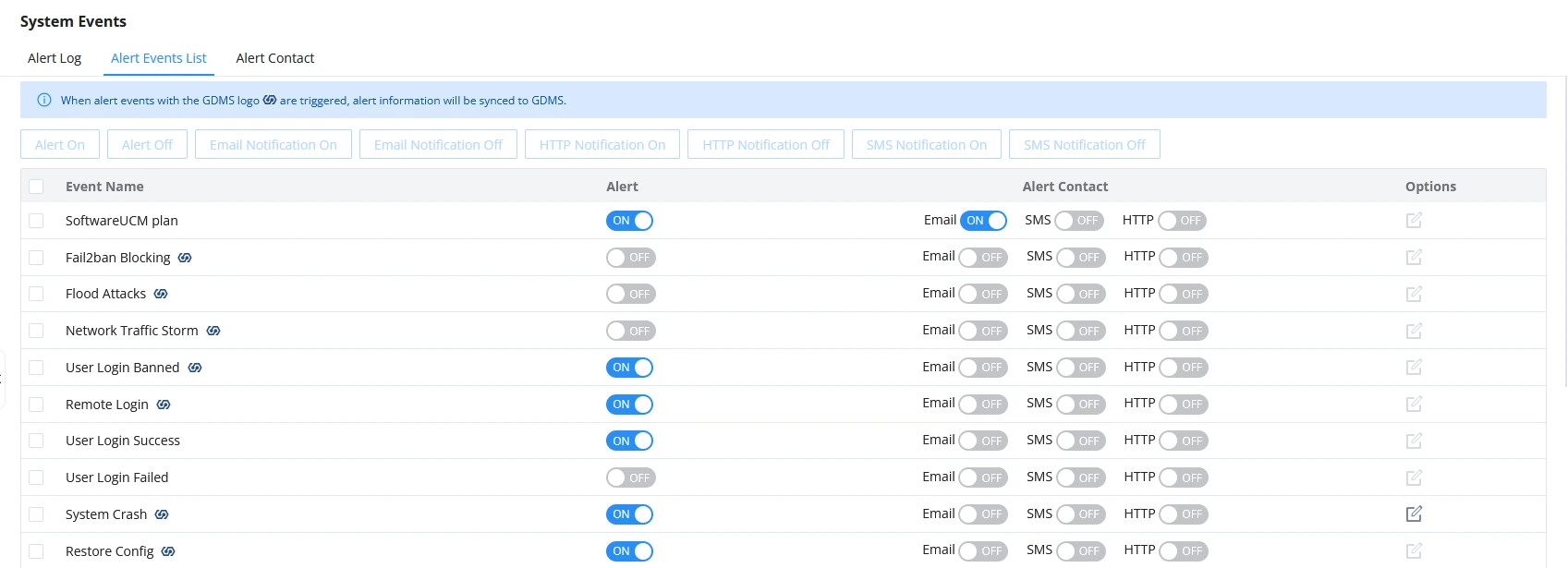Open edit options for Flood Attacks
Screen dimensions: 1568x568
pos(1414,294)
